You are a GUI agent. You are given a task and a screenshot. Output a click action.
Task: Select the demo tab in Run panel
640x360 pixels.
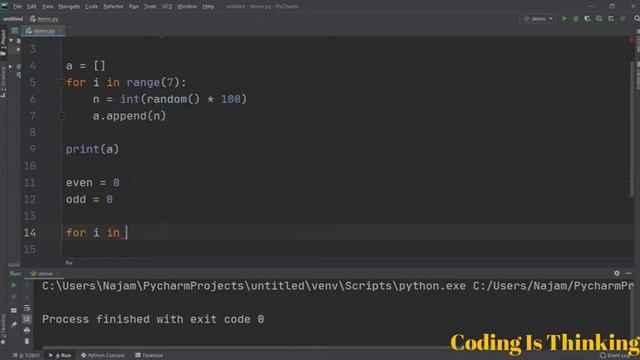(44, 273)
